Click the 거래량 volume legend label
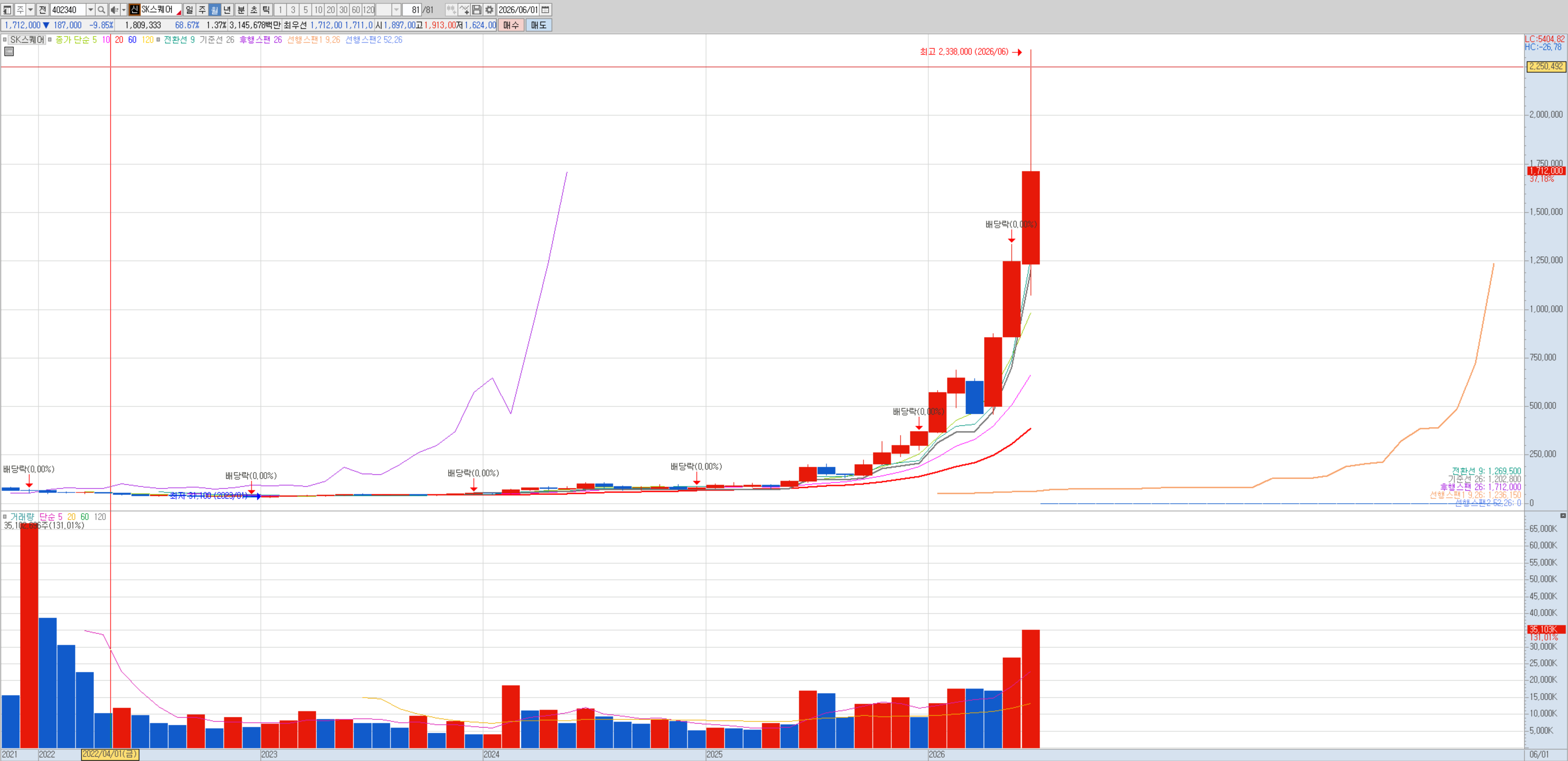The image size is (1568, 761). pyautogui.click(x=22, y=517)
